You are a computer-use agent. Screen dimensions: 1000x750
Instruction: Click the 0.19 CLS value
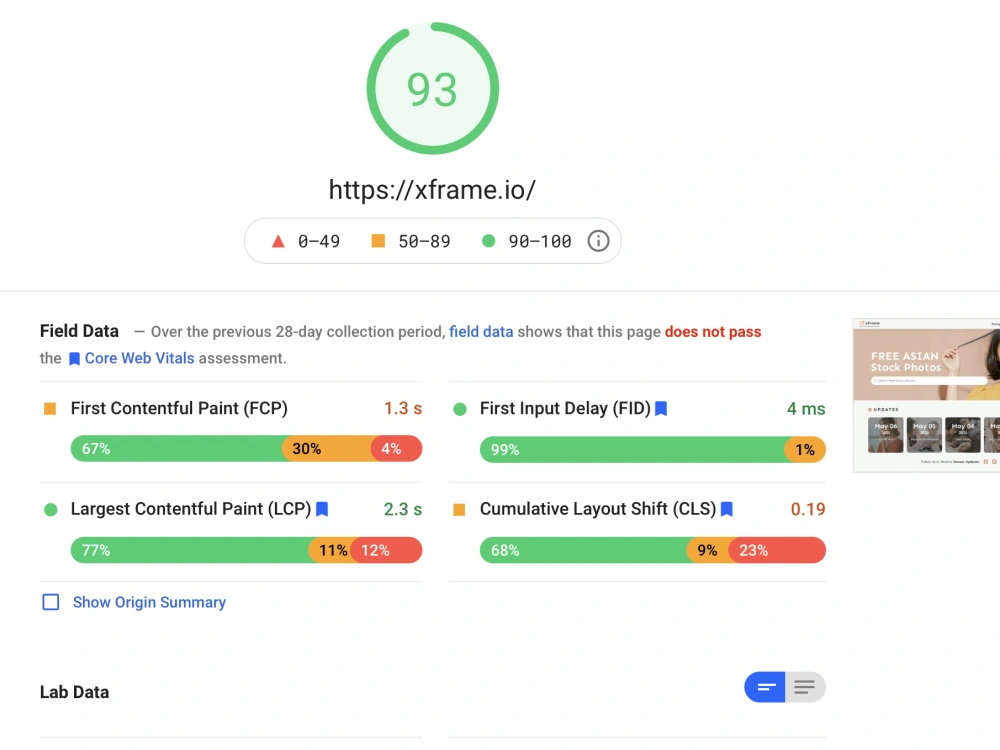pos(808,509)
